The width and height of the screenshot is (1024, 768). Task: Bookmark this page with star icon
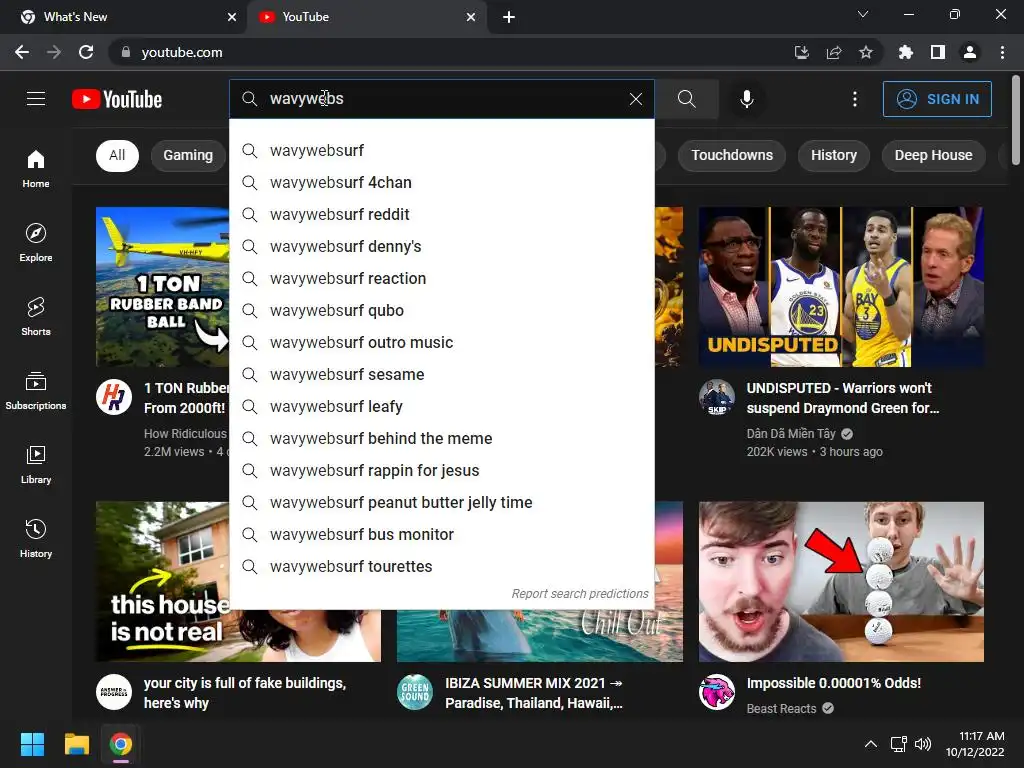[x=865, y=52]
